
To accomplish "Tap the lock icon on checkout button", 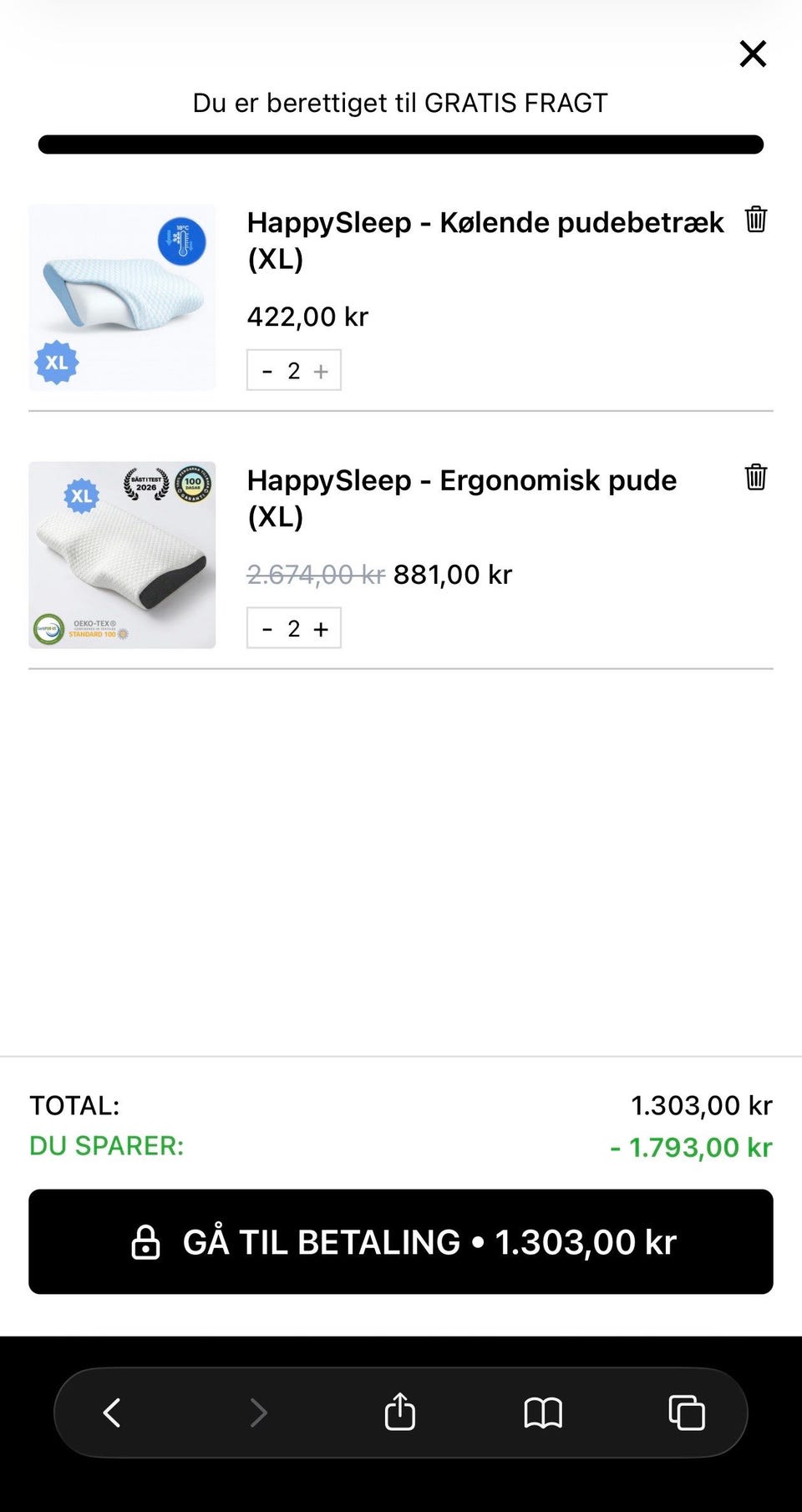I will (x=145, y=1242).
